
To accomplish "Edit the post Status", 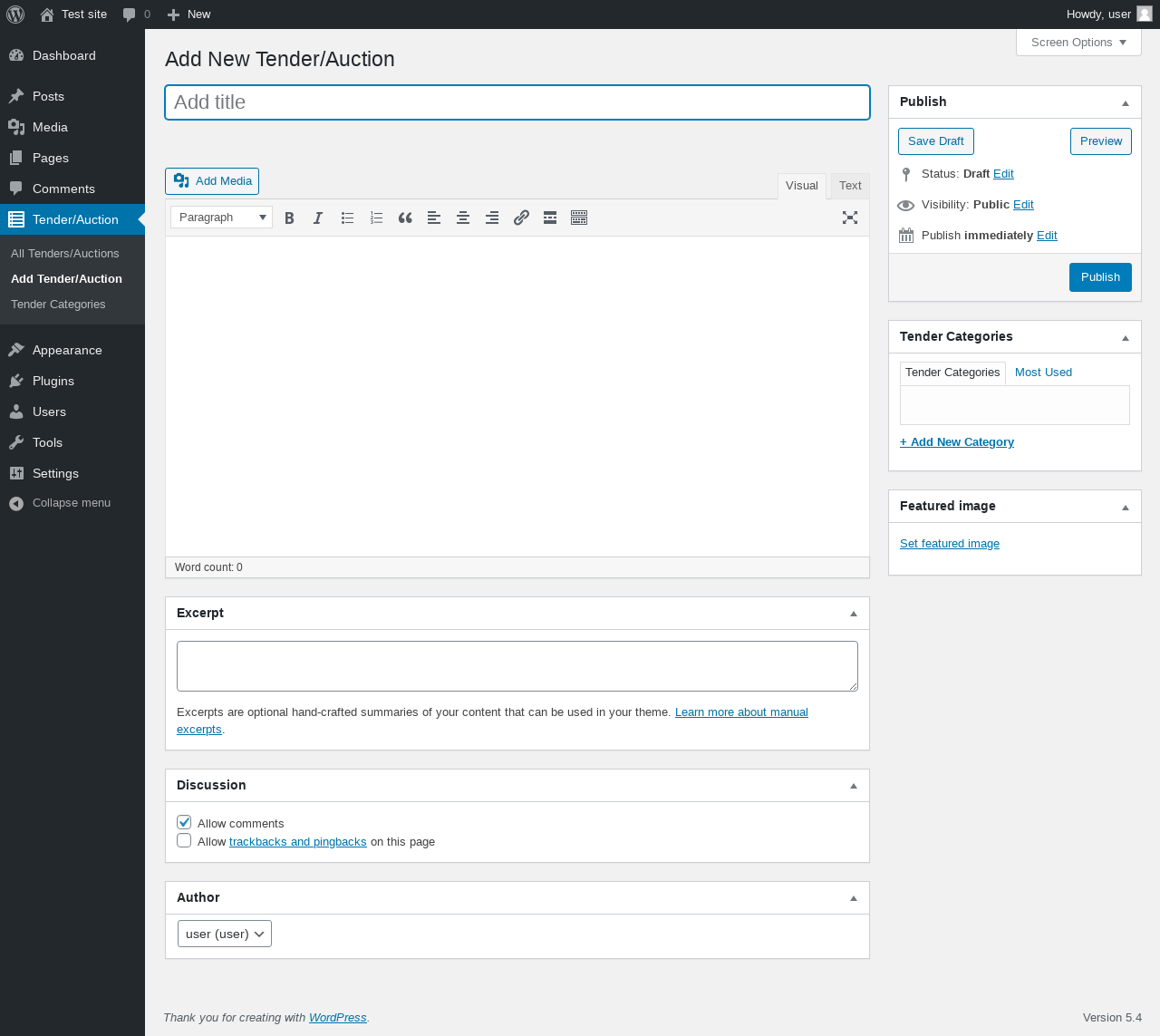I will point(1003,174).
